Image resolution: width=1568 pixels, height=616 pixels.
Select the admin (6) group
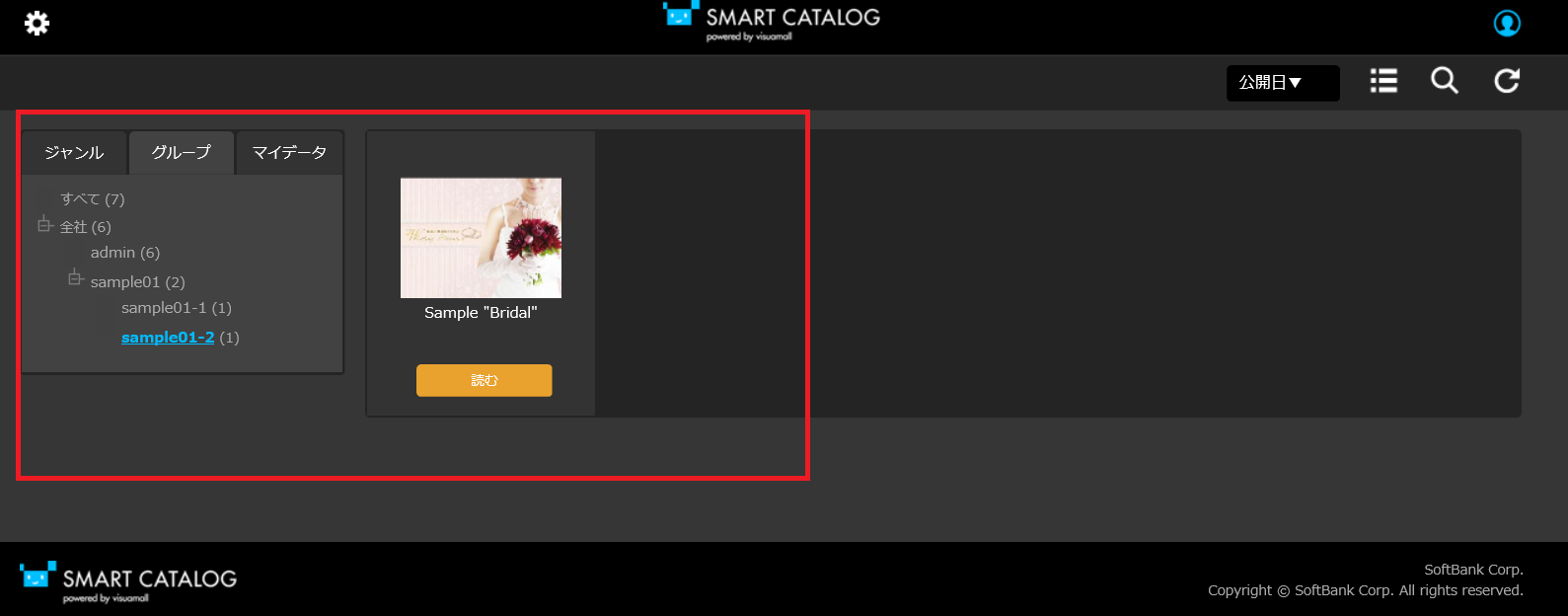[125, 253]
